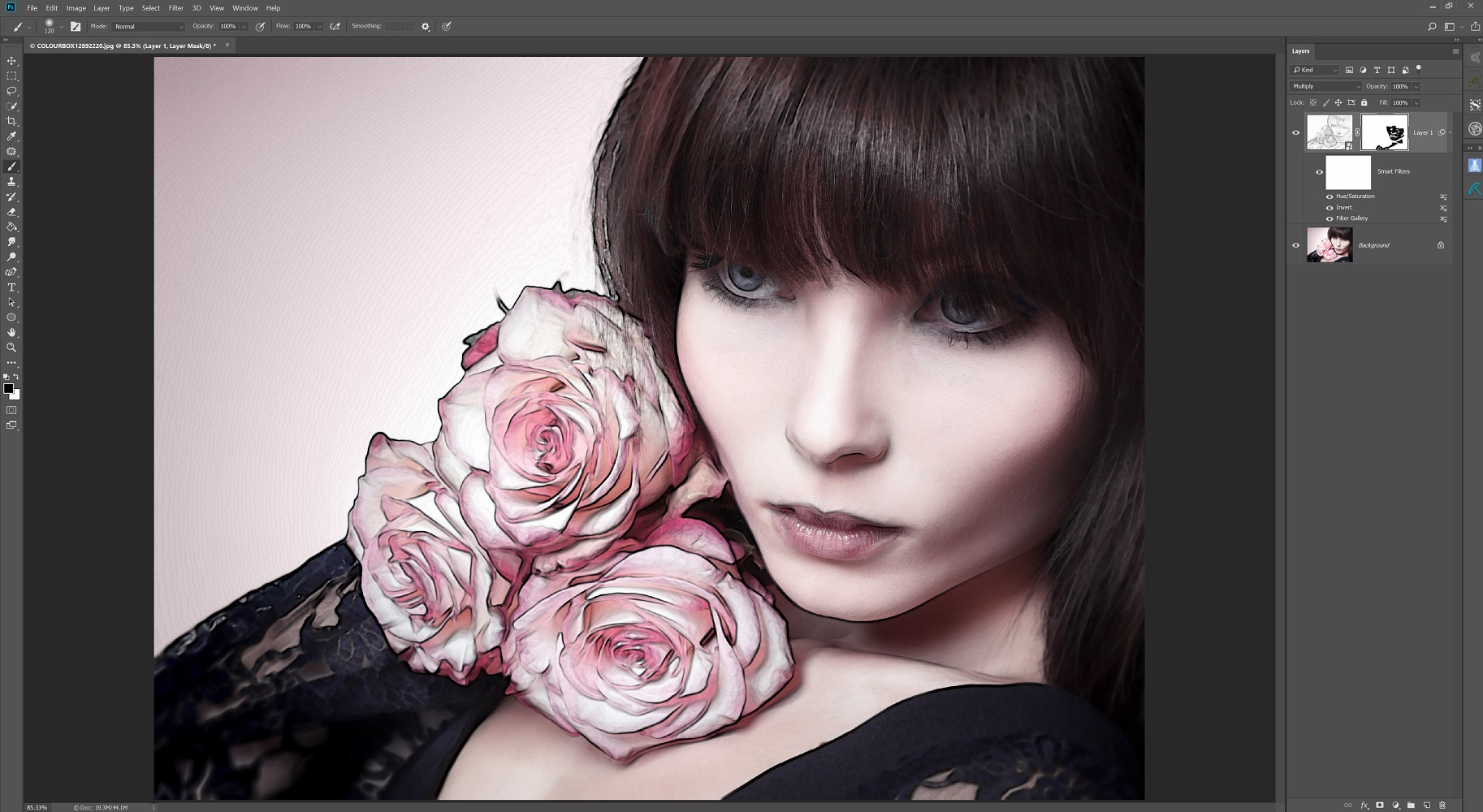The image size is (1483, 812).
Task: Open the brush Mode Normal dropdown
Action: click(149, 27)
